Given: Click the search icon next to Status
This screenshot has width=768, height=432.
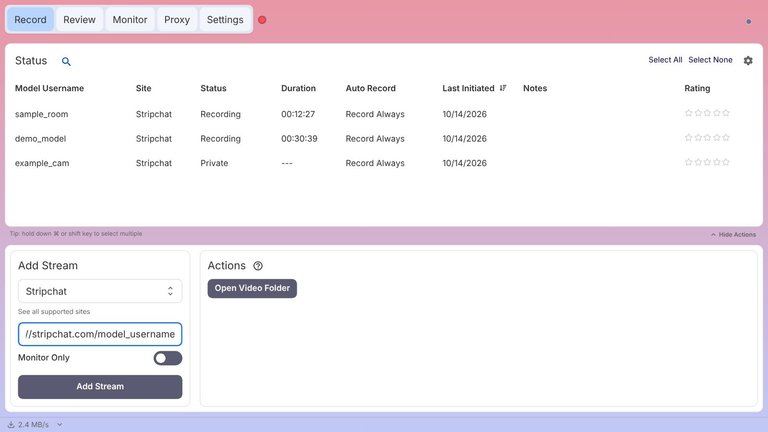Looking at the screenshot, I should [x=66, y=61].
